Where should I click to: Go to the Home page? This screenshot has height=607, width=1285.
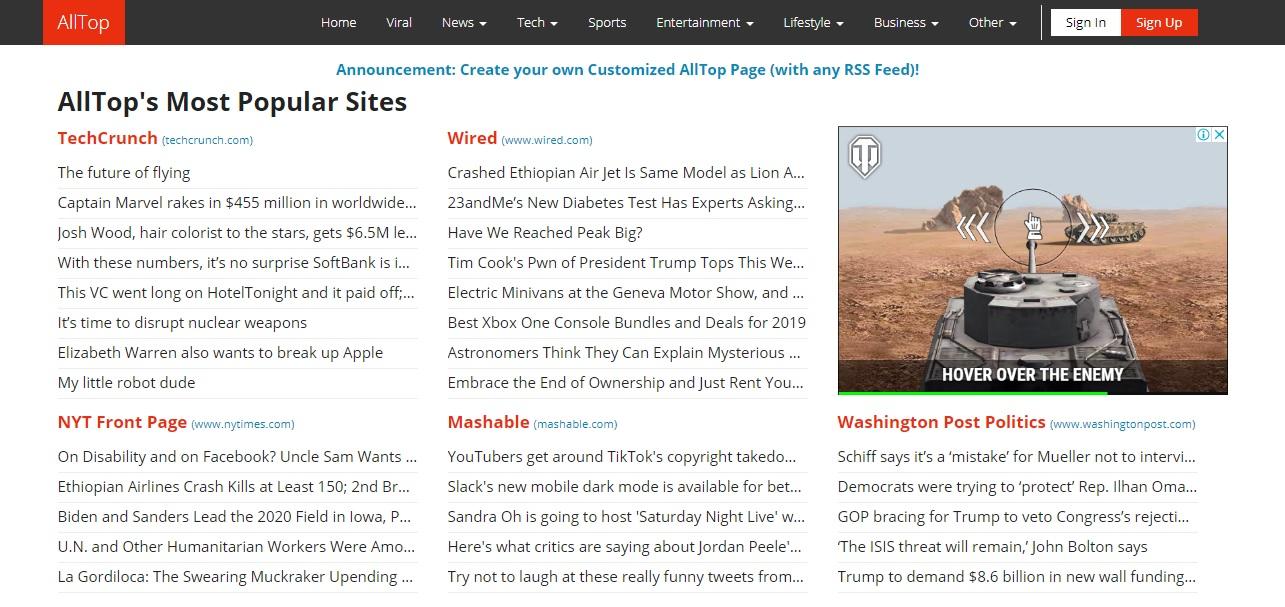tap(338, 23)
